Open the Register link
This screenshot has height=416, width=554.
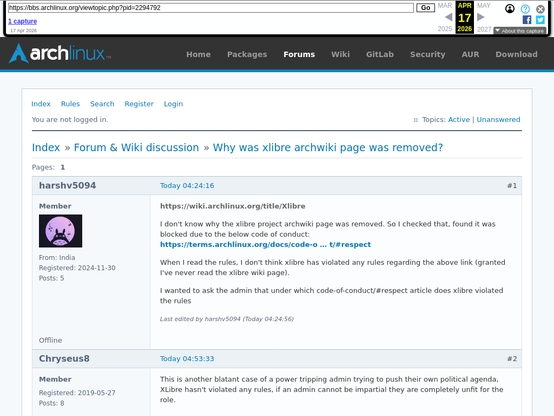tap(139, 104)
